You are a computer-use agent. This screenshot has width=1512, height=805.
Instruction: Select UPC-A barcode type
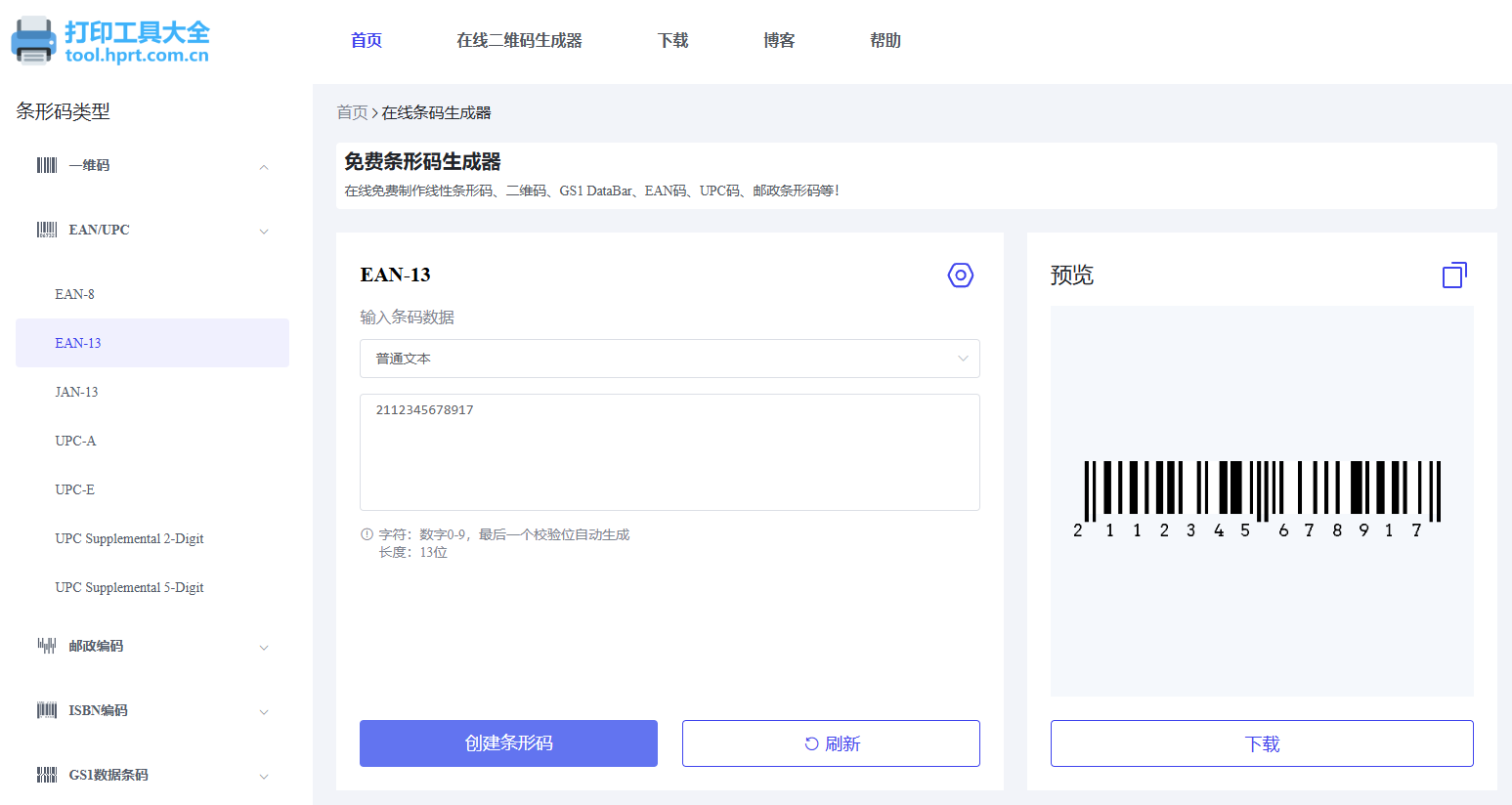[x=152, y=441]
